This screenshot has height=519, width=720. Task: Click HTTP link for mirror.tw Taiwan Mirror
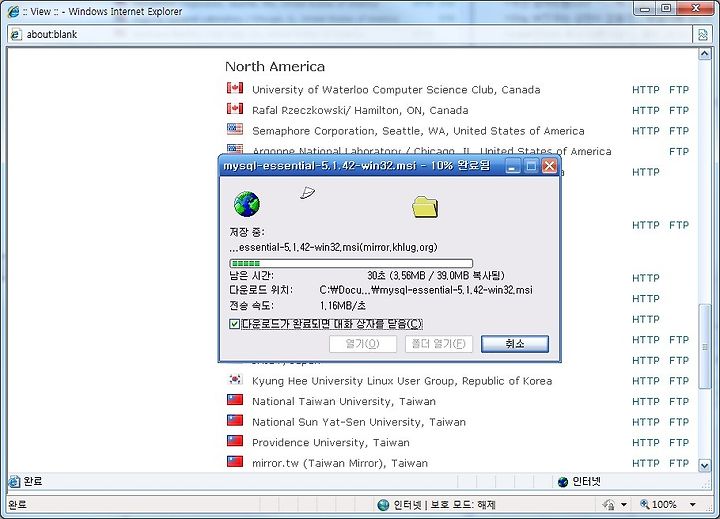pos(646,463)
